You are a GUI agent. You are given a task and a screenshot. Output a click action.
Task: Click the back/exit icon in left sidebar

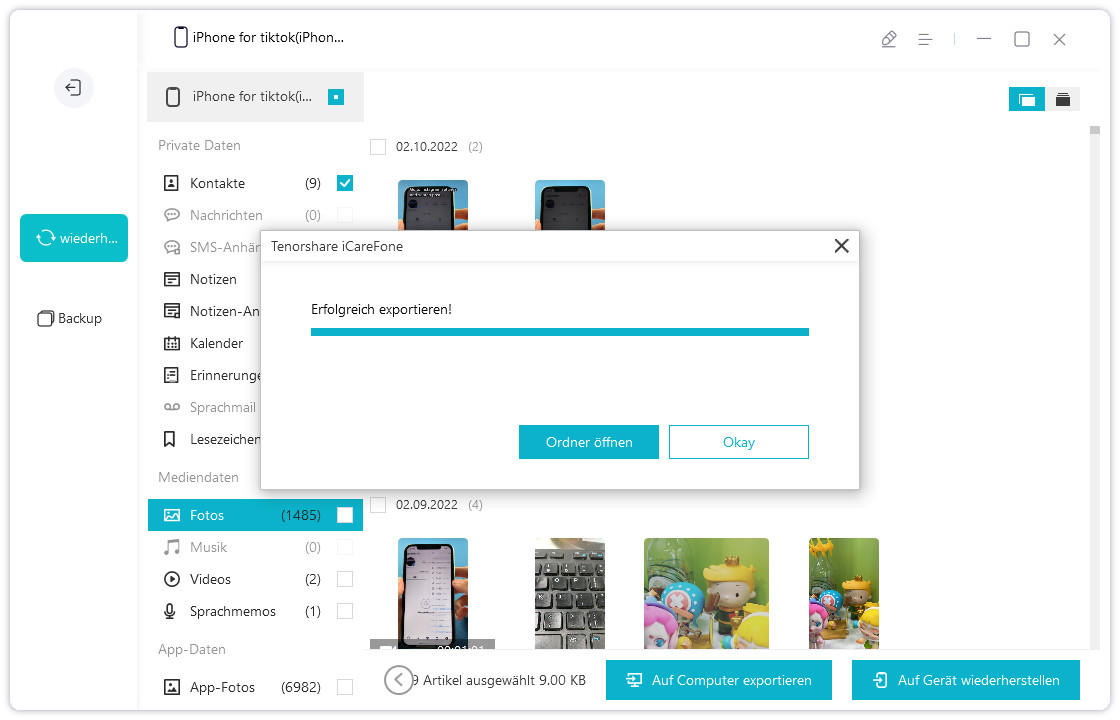click(73, 88)
